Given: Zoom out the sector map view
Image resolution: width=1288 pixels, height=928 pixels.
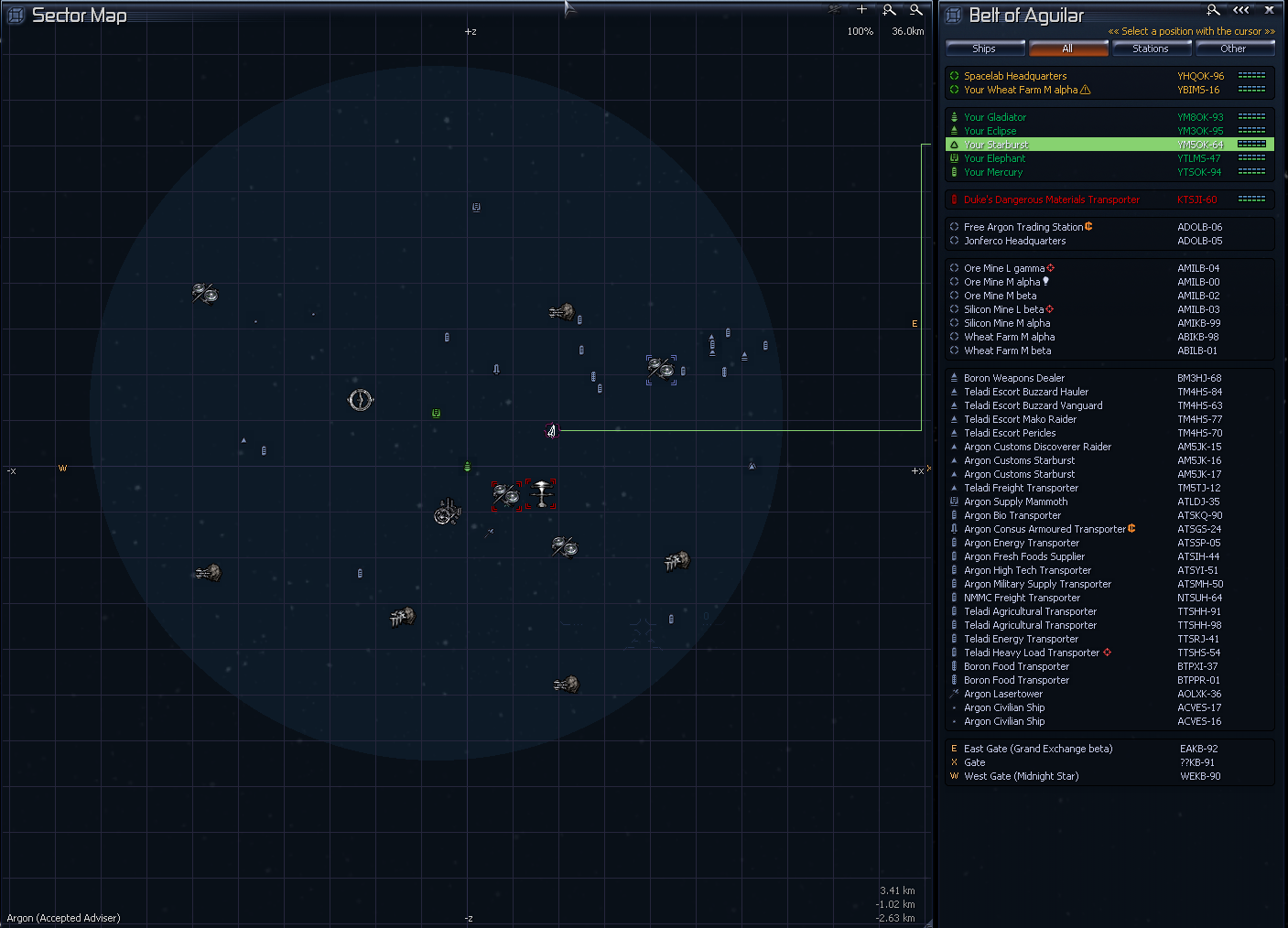Looking at the screenshot, I should tap(915, 10).
